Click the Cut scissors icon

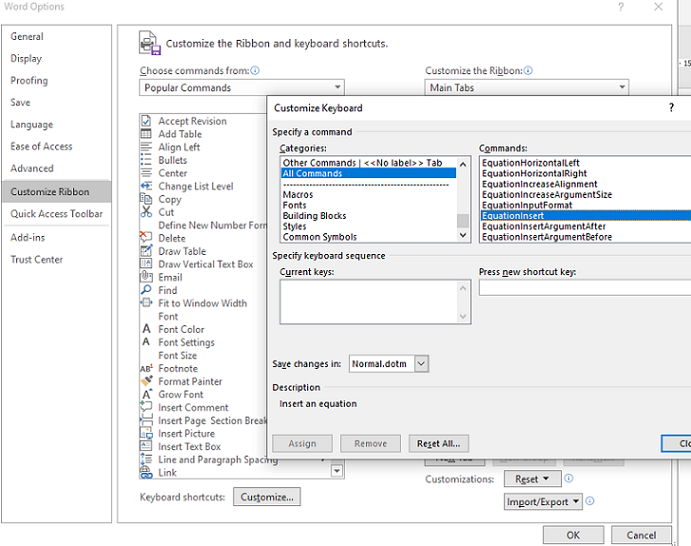click(x=146, y=212)
